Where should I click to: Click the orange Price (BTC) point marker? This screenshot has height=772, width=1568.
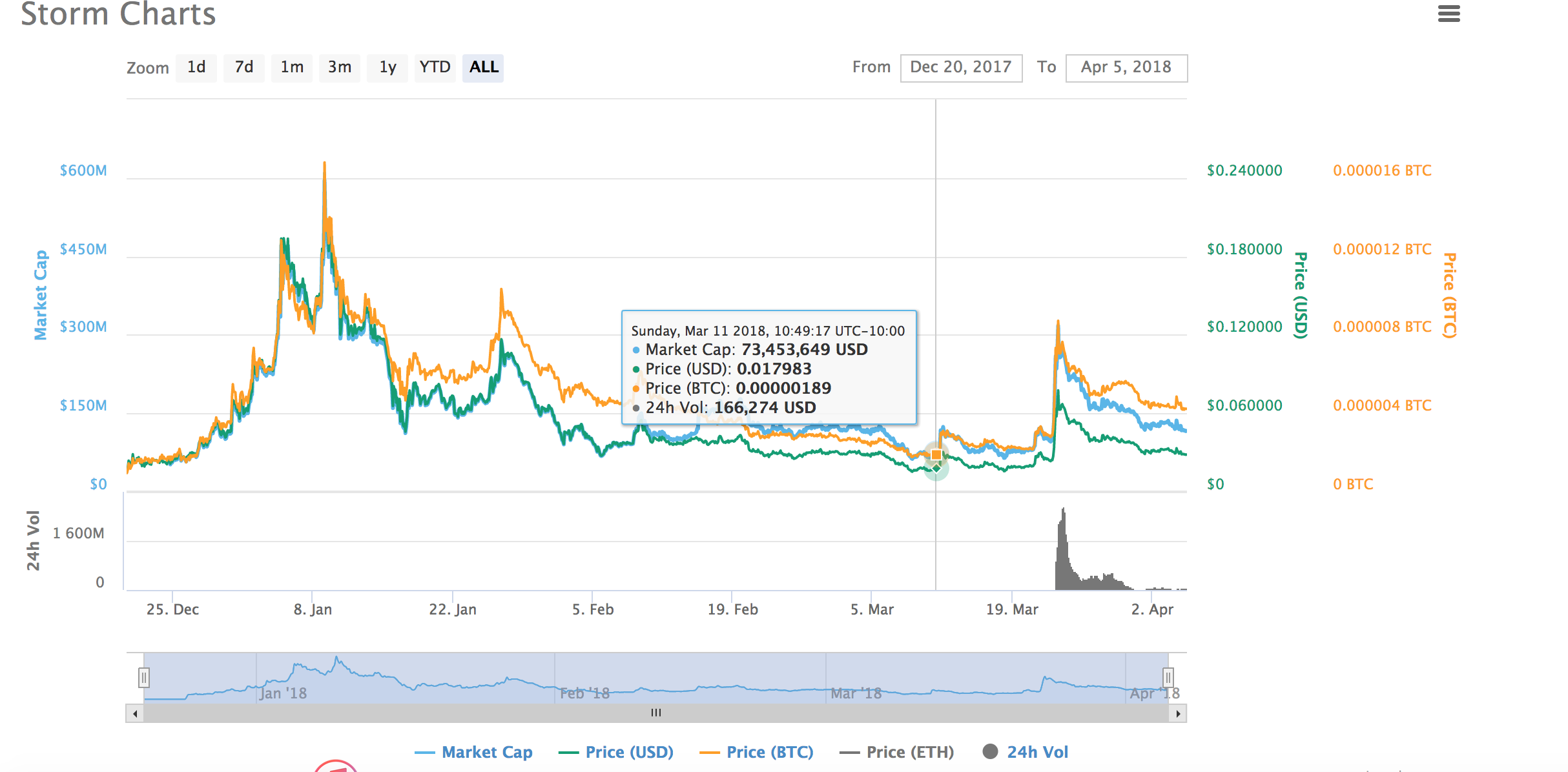point(936,455)
